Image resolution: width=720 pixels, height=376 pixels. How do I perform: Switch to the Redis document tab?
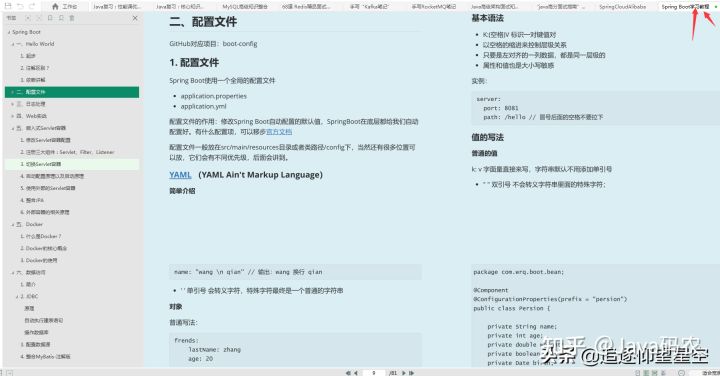[x=306, y=7]
